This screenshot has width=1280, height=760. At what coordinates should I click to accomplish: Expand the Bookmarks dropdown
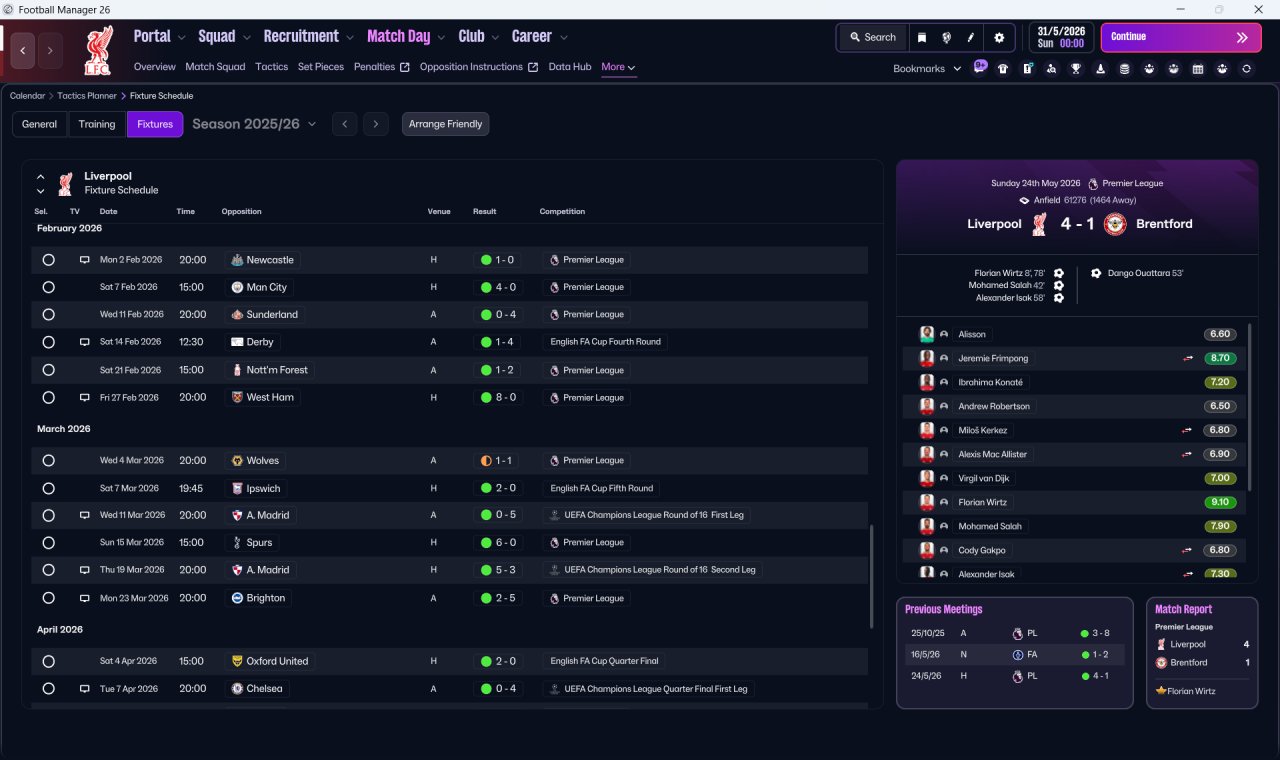tap(927, 68)
